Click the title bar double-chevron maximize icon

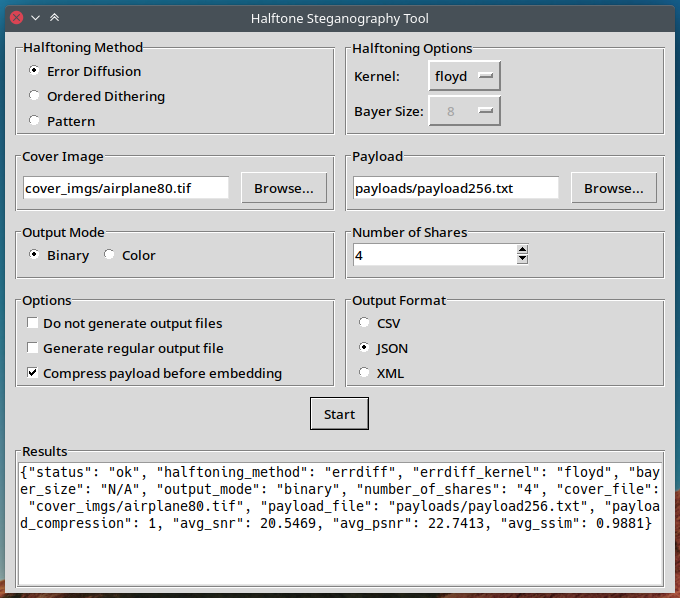pos(54,18)
